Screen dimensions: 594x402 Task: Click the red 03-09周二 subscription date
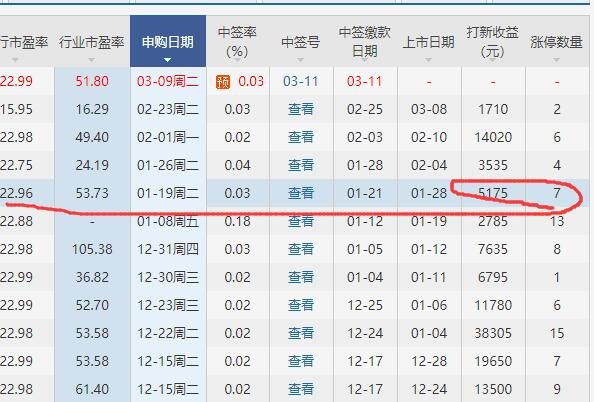coord(168,81)
